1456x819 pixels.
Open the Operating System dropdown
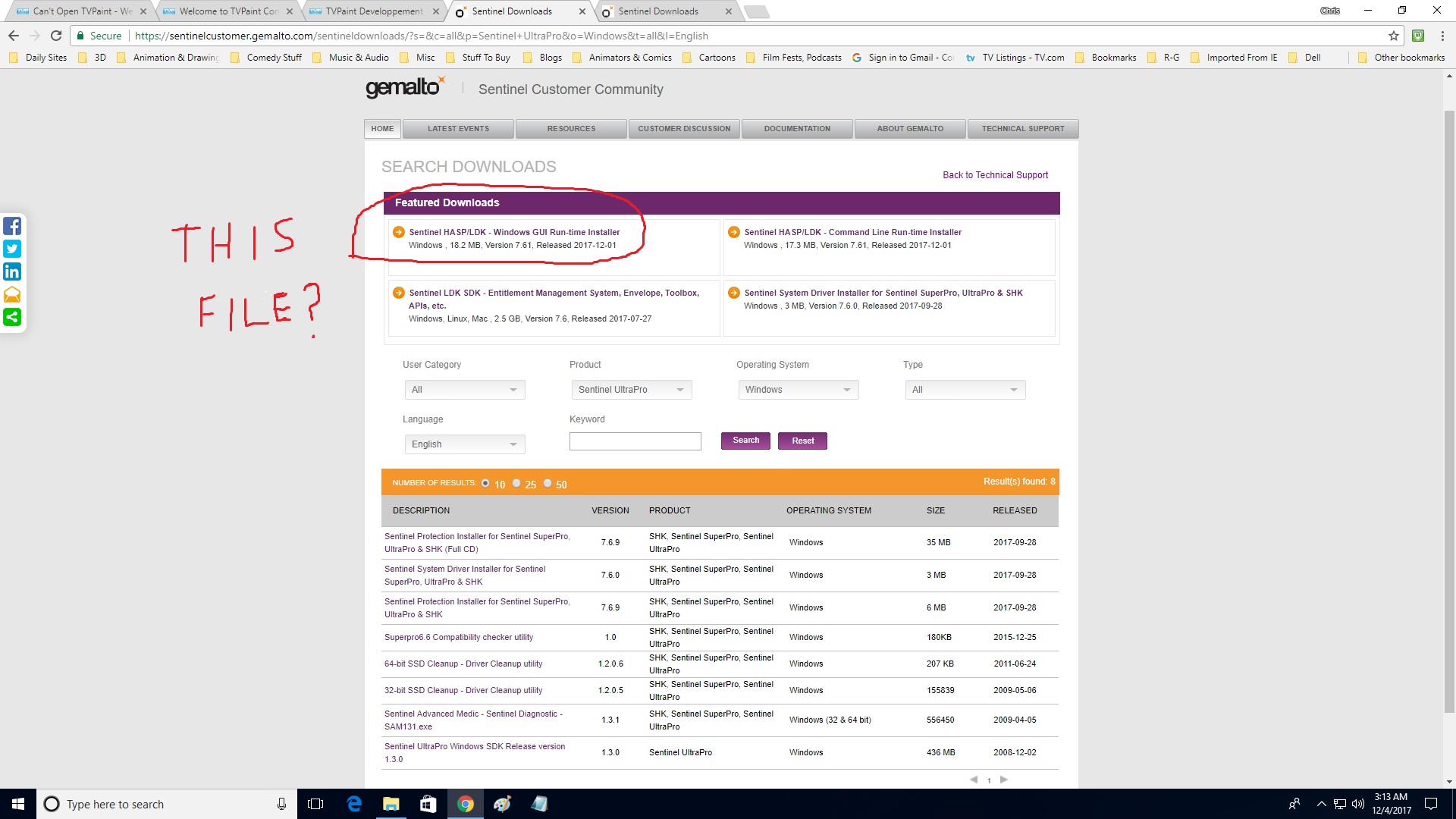(x=798, y=390)
